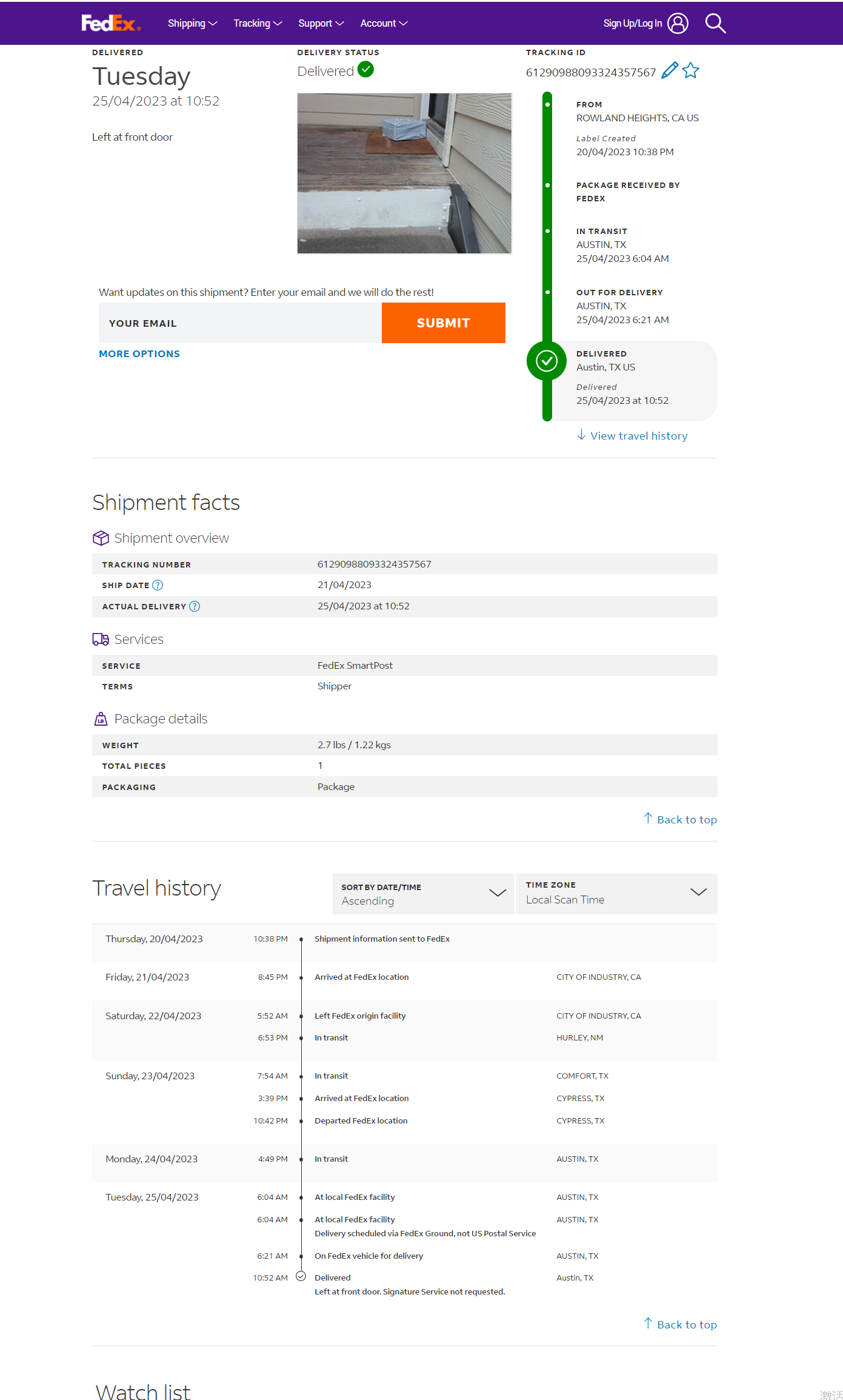Image resolution: width=843 pixels, height=1400 pixels.
Task: Click the pencil edit icon beside tracking ID
Action: tap(669, 71)
